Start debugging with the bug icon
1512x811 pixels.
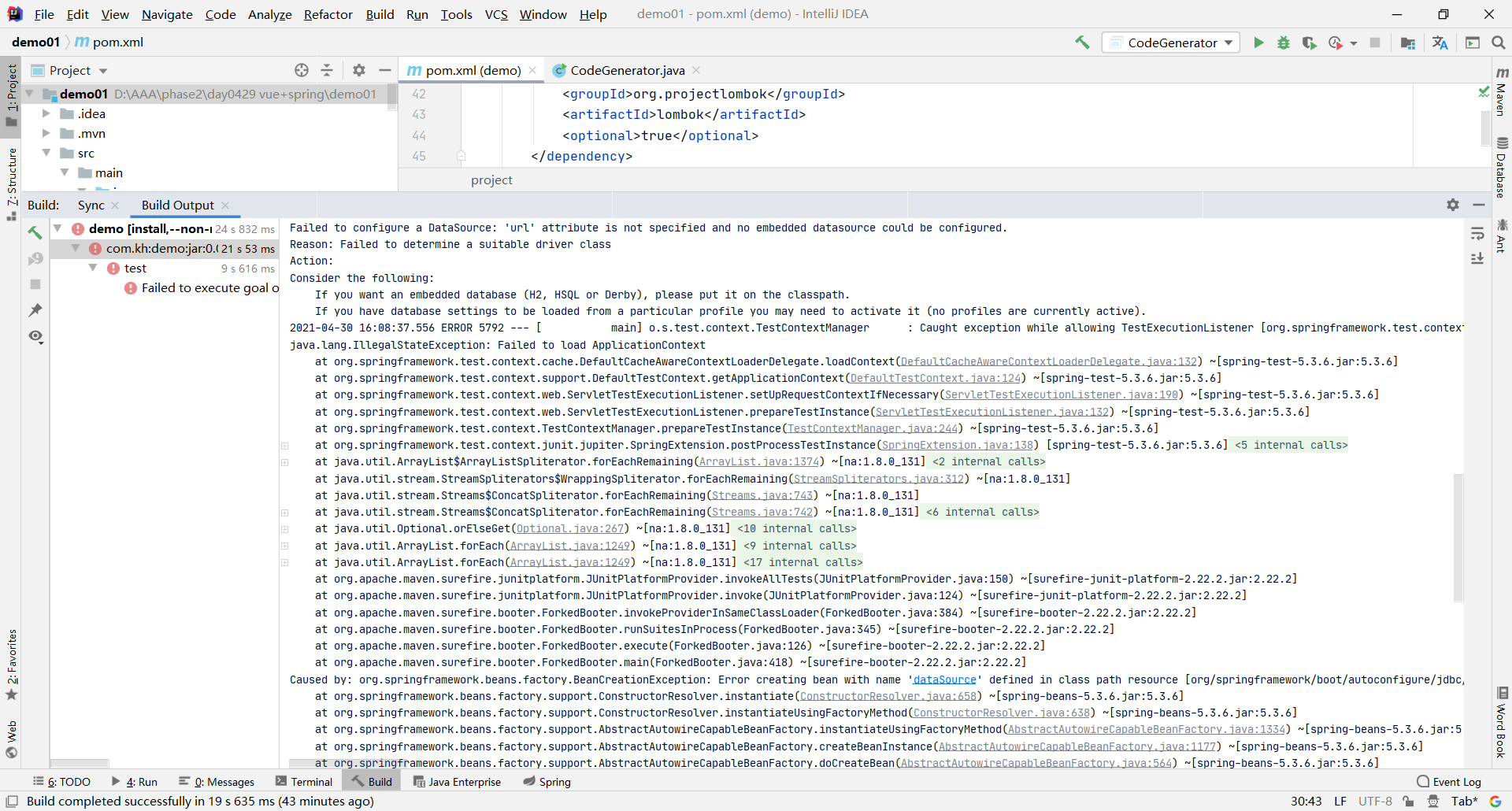1284,43
